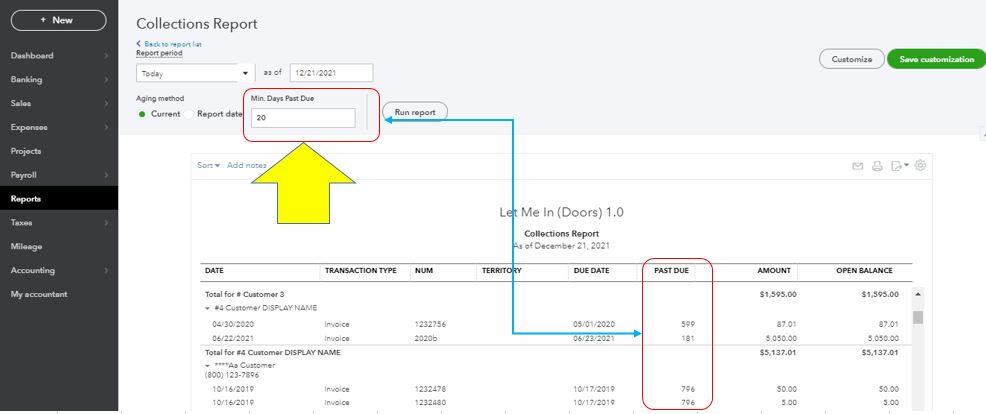Select the Report date aging radio
The height and width of the screenshot is (414, 986).
pyautogui.click(x=189, y=114)
